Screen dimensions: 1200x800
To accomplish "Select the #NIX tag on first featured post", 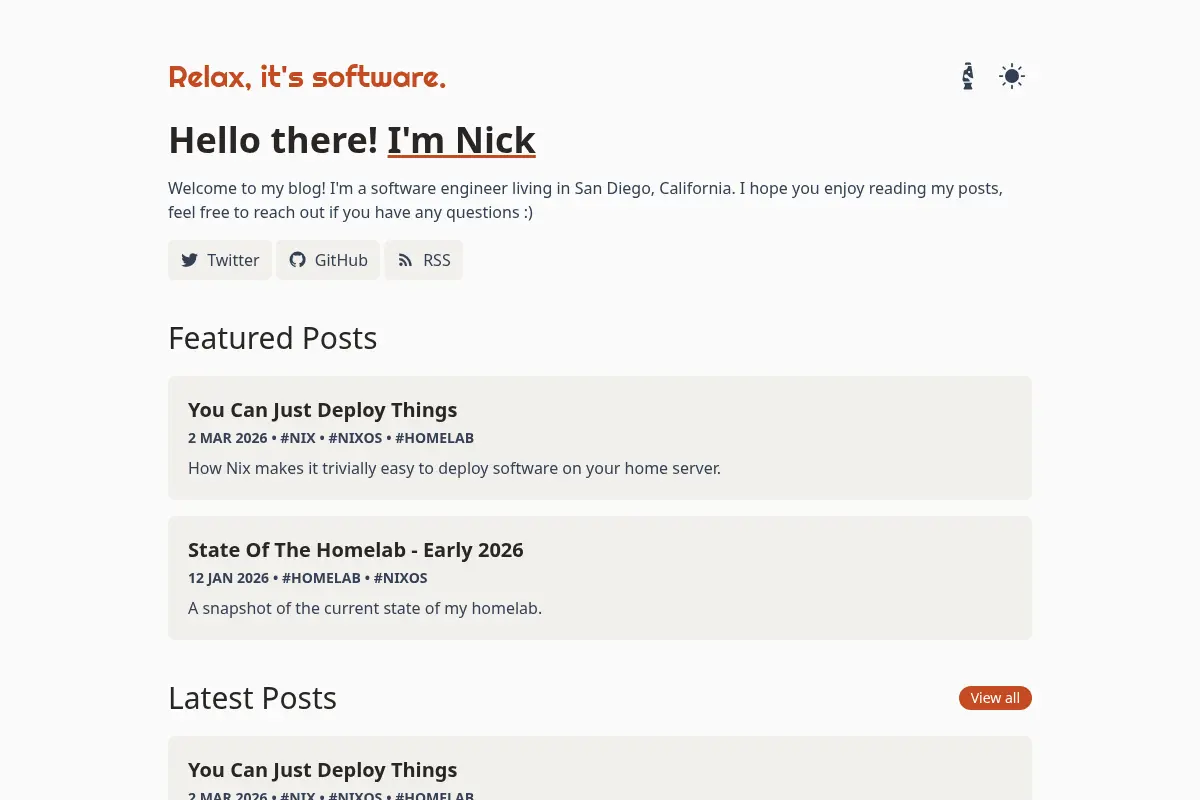I will 298,438.
